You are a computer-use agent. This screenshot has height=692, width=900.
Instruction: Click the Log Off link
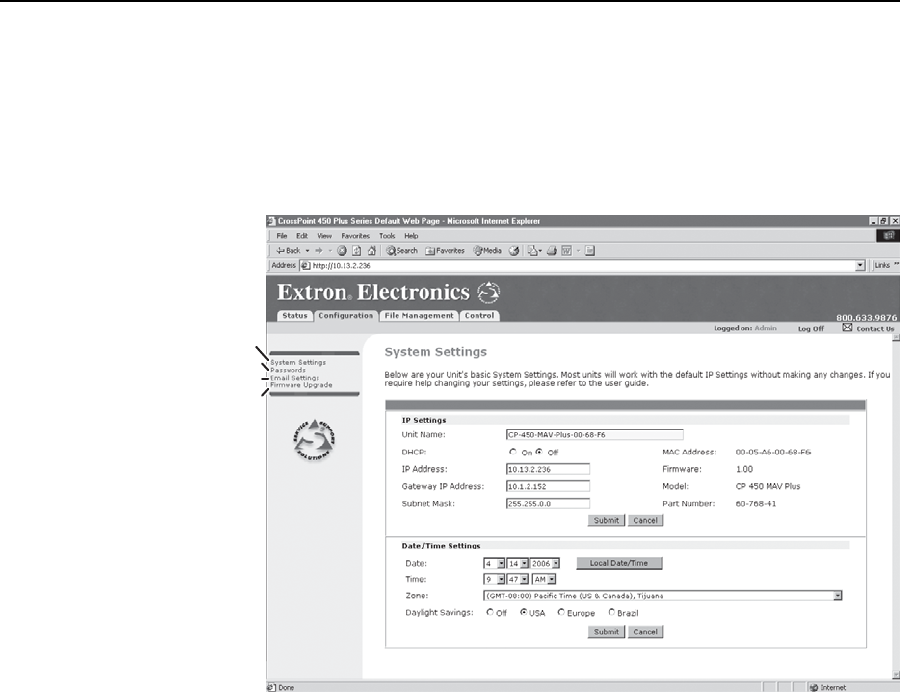click(x=810, y=329)
